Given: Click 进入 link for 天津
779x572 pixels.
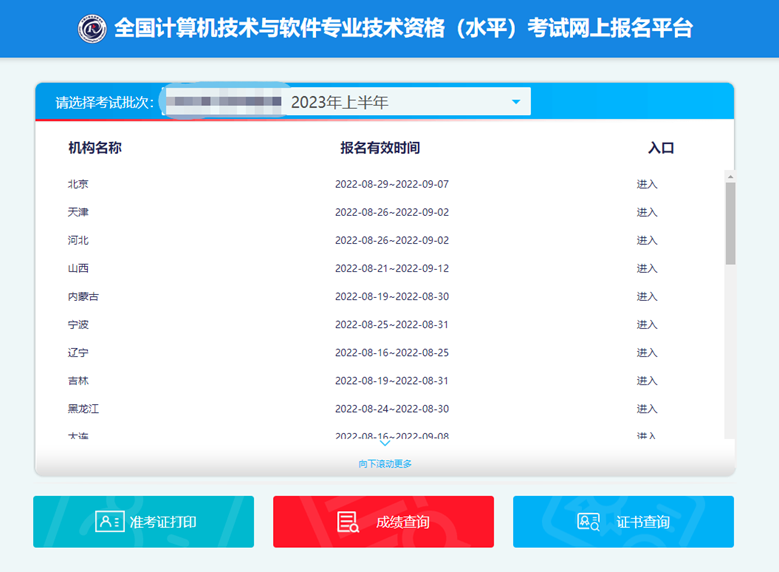Looking at the screenshot, I should 647,212.
